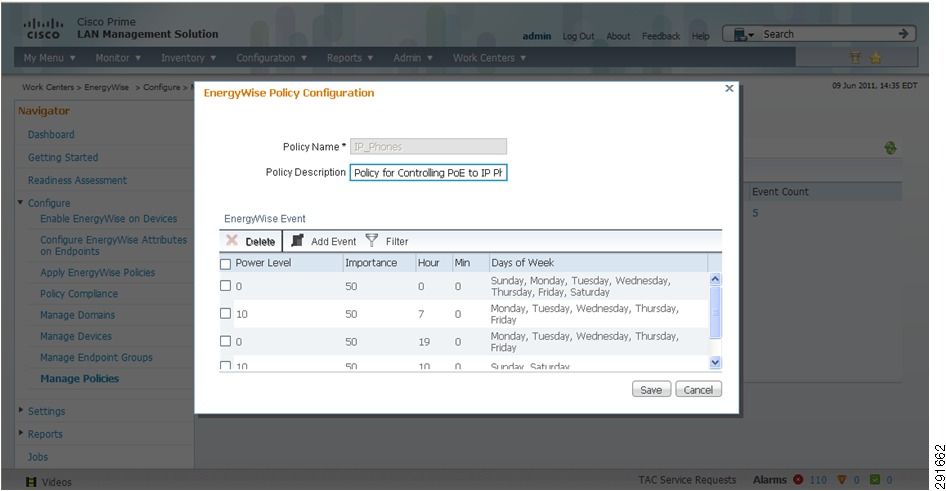Open Dashboard in Navigator
This screenshot has width=946, height=491.
click(x=51, y=135)
